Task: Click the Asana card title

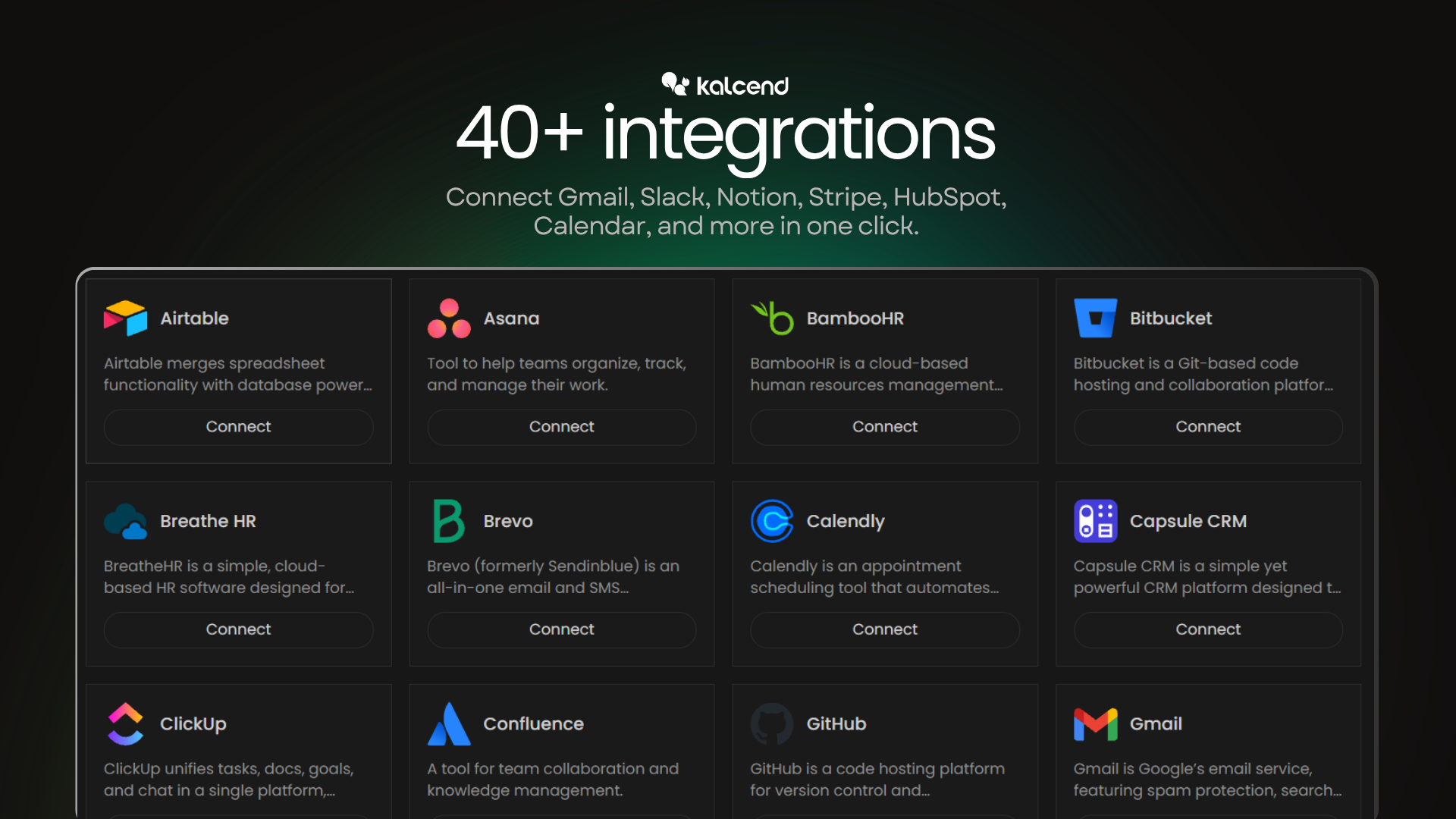Action: point(511,318)
